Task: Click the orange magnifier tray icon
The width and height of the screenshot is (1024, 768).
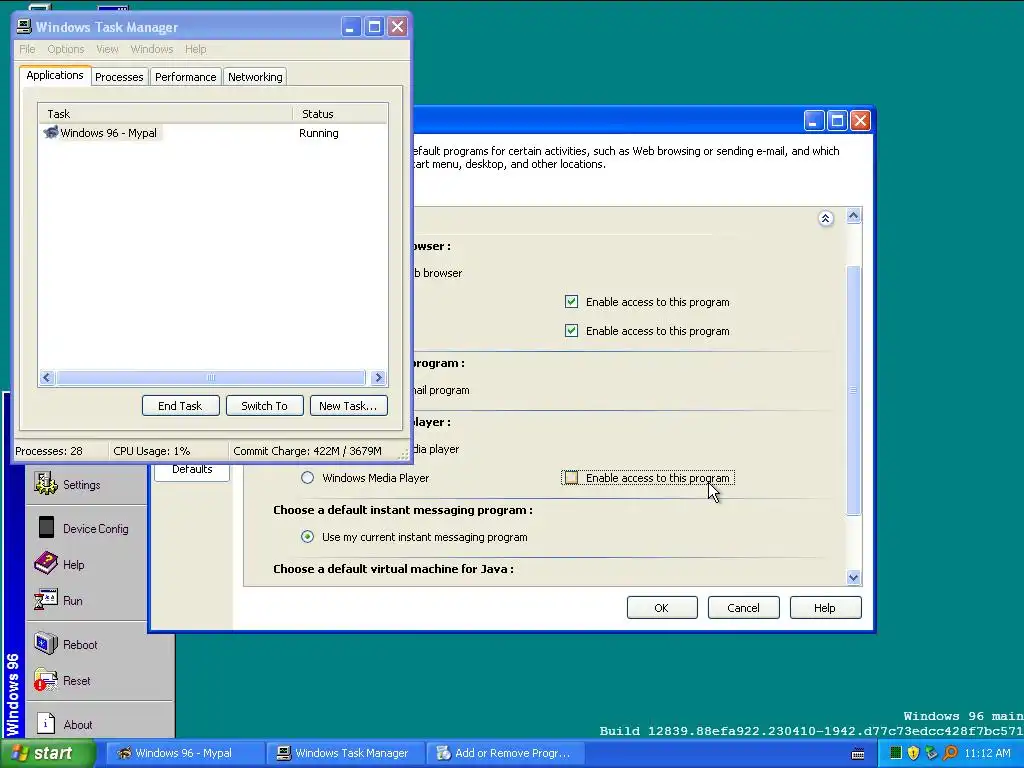Action: [x=950, y=753]
